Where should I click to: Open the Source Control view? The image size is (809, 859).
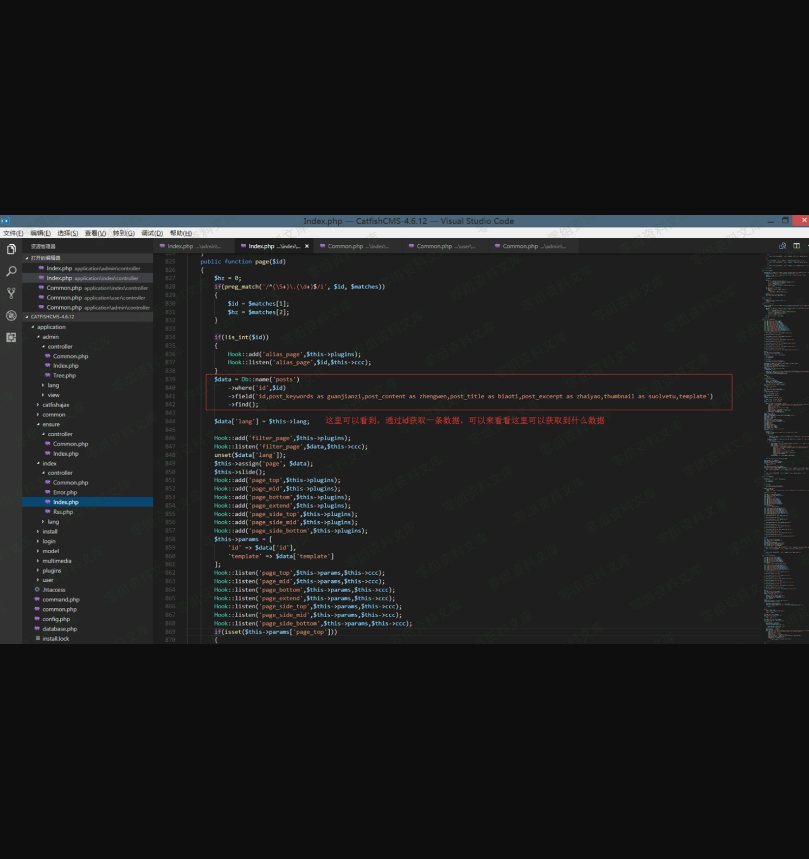pos(11,293)
